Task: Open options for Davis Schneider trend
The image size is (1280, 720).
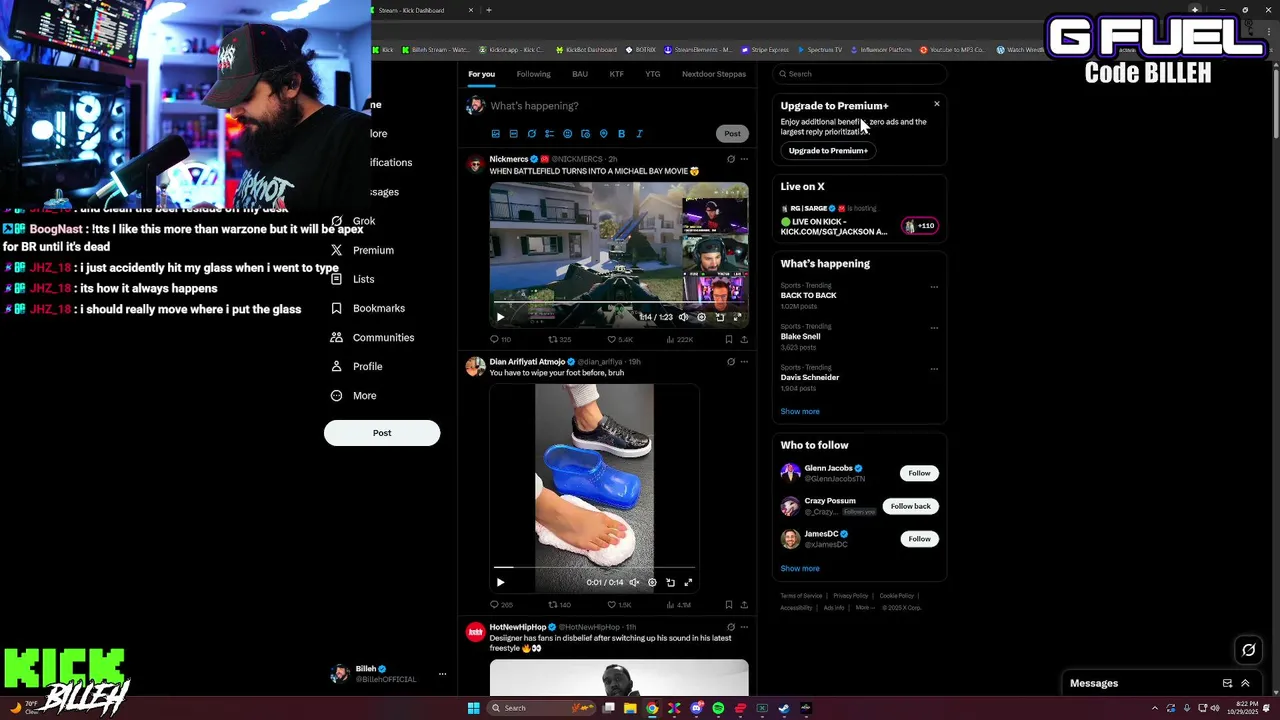Action: point(934,369)
